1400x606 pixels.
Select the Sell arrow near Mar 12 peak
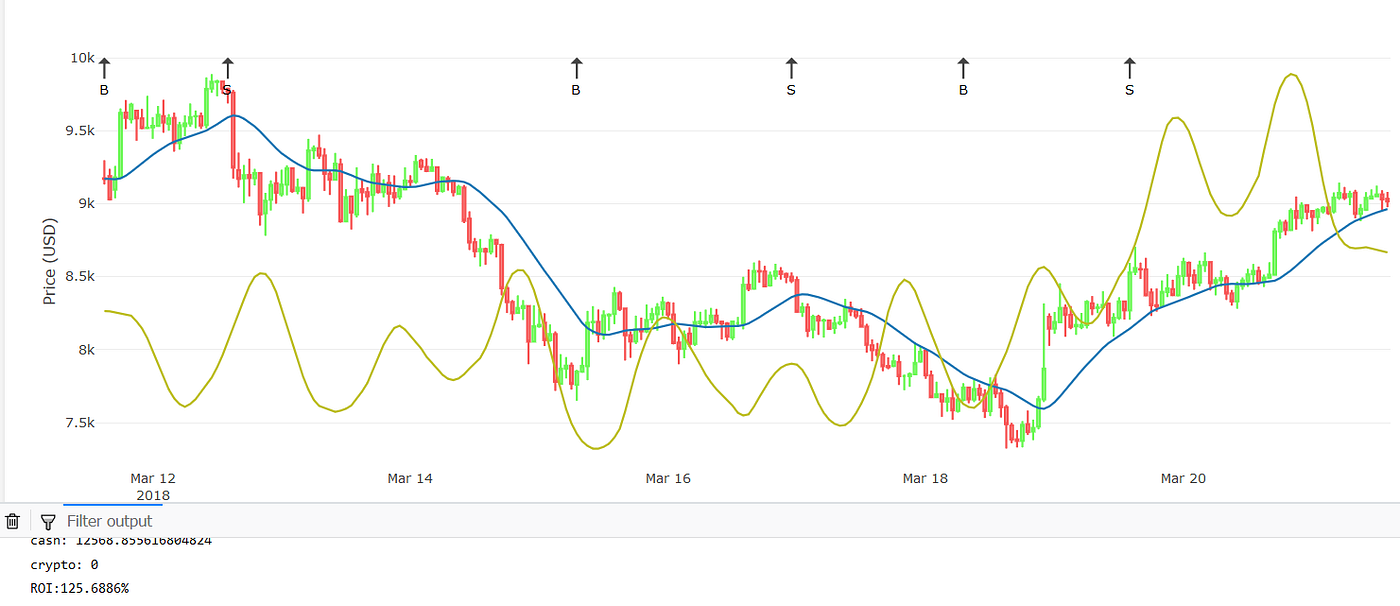pos(227,70)
